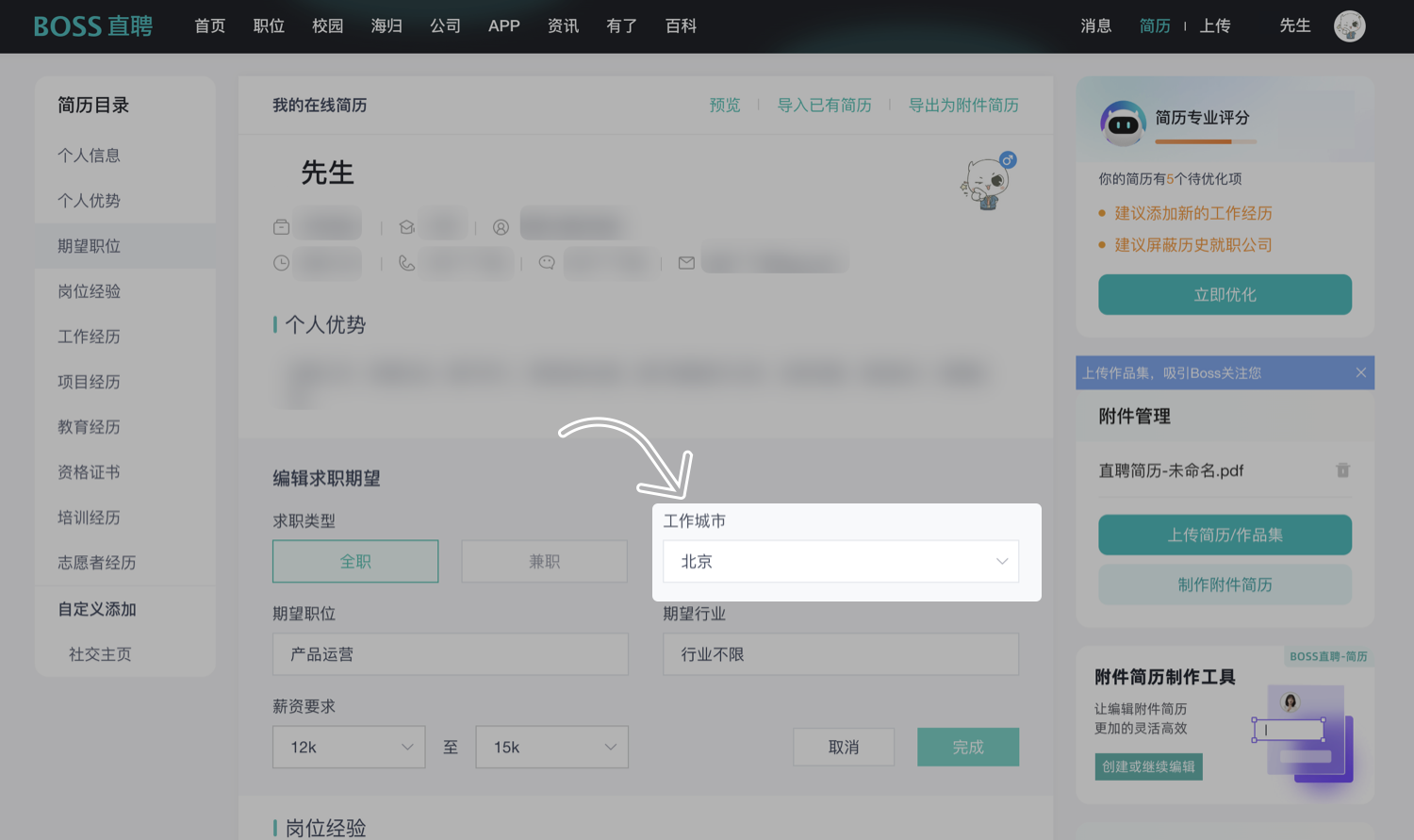Image resolution: width=1414 pixels, height=840 pixels.
Task: Open 资讯 in top navigation
Action: coord(563,26)
